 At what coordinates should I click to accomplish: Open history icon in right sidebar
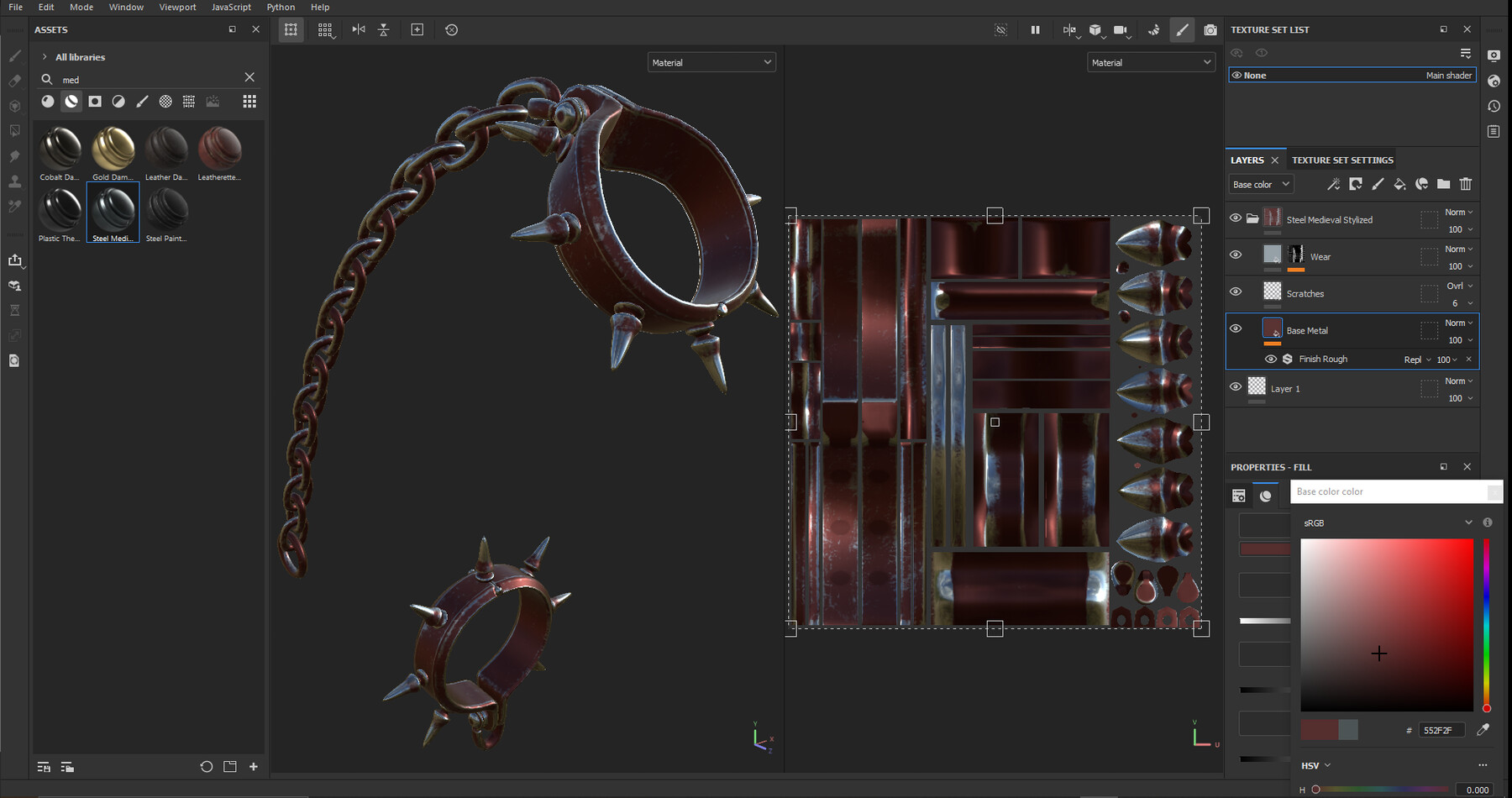pyautogui.click(x=1494, y=106)
